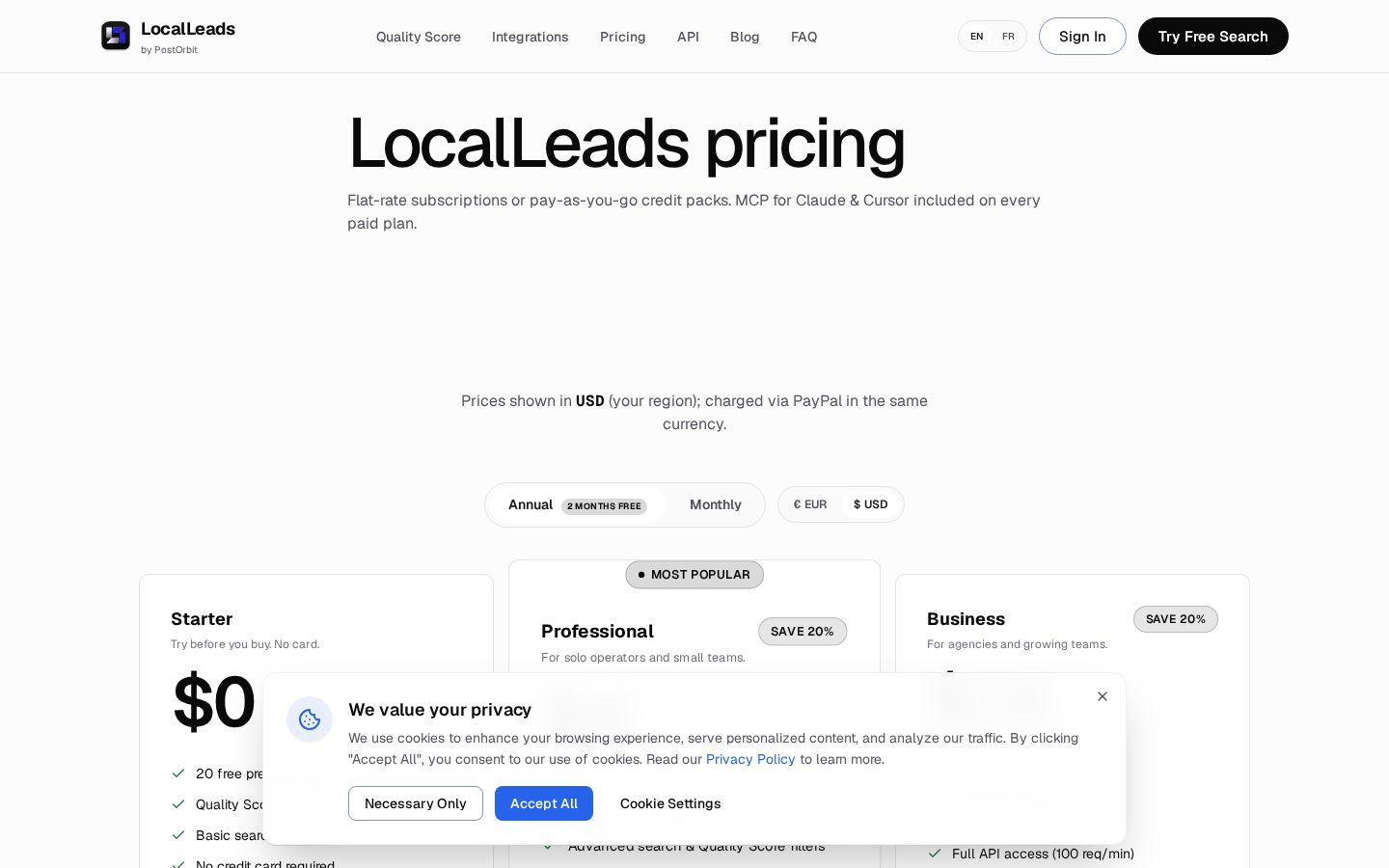
Task: Click the Sign In button
Action: 1082,36
